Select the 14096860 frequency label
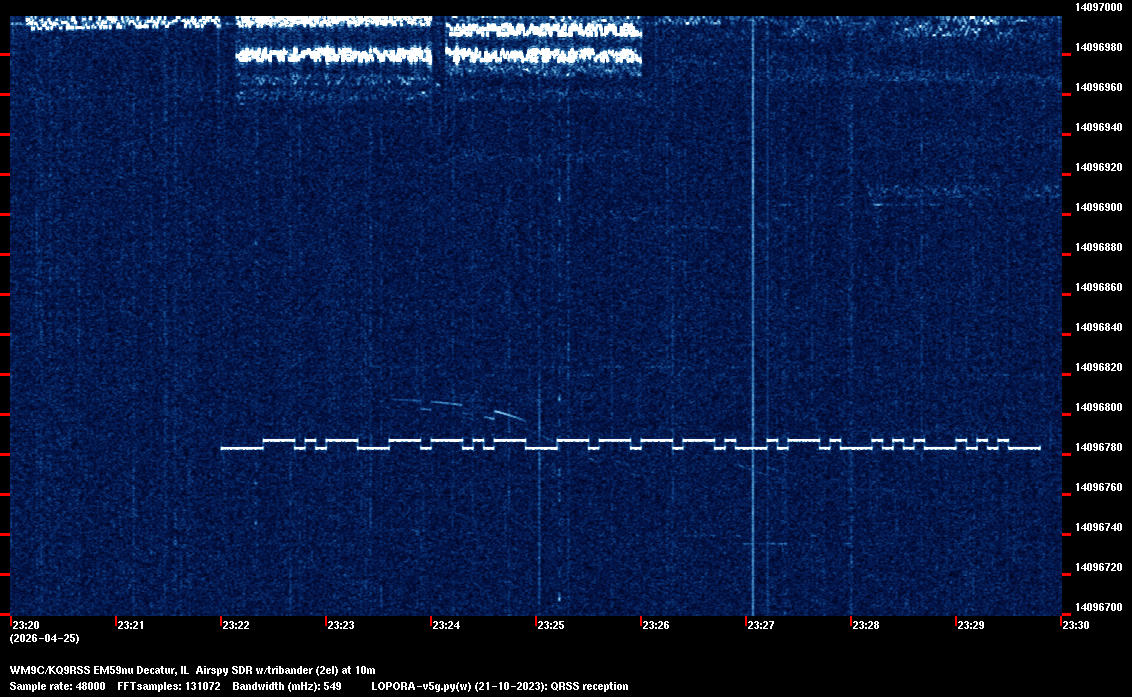Screen dimensions: 1132x697 tap(1099, 287)
